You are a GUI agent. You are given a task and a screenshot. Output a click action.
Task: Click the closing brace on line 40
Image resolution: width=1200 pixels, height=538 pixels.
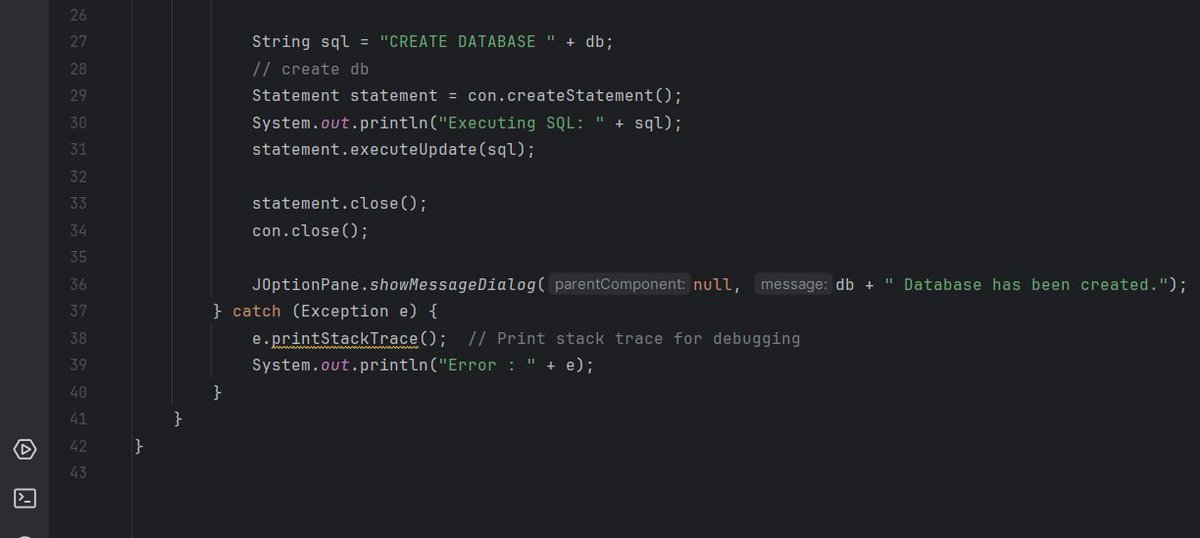point(218,393)
